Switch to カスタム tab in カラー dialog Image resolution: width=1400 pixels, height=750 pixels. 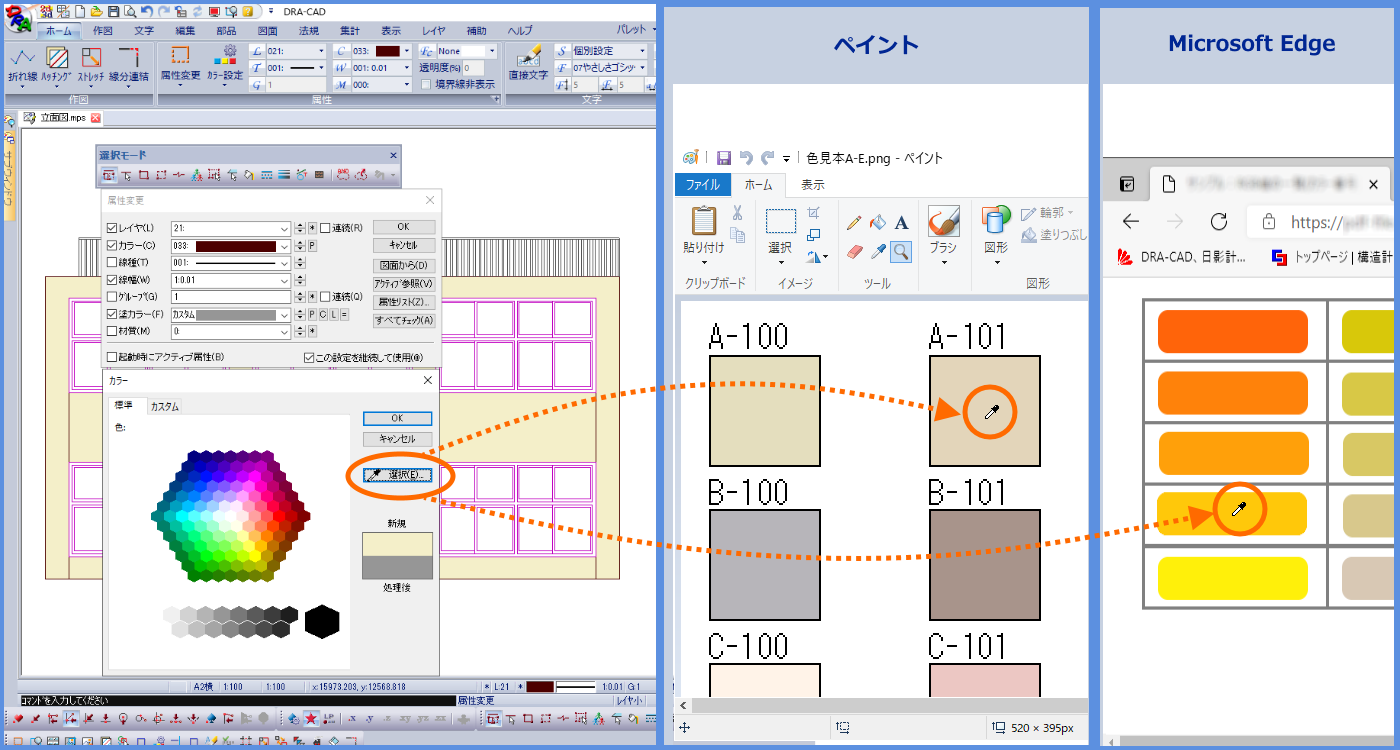point(164,406)
